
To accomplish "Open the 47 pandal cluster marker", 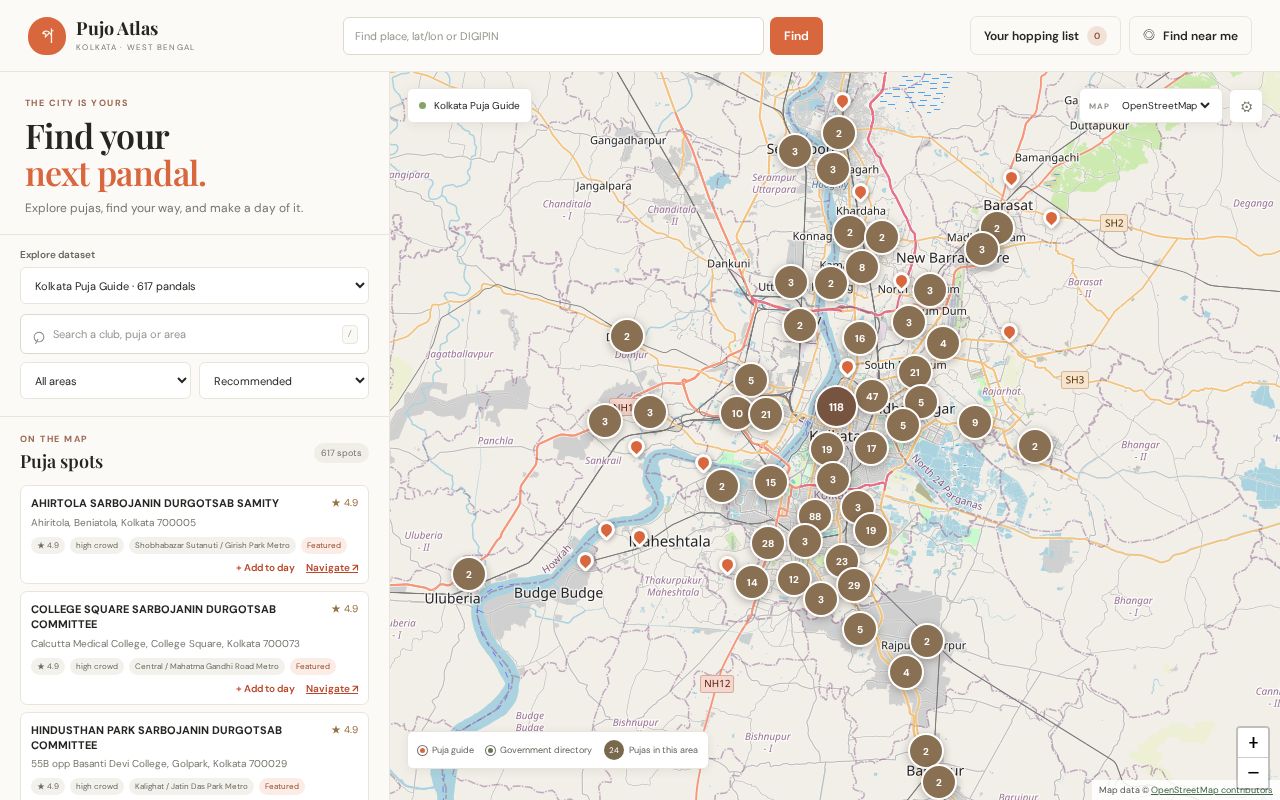I will [x=872, y=396].
